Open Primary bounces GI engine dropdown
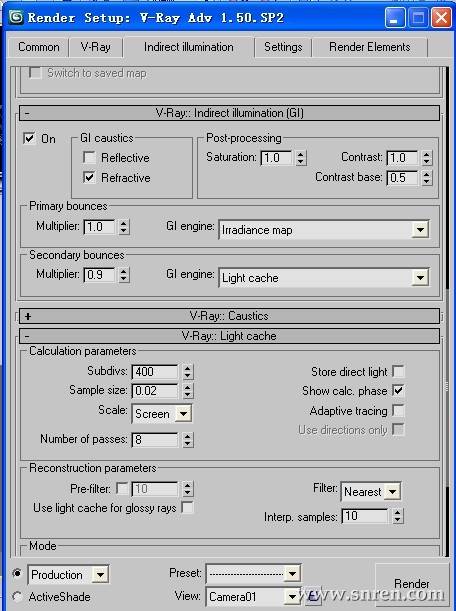The image size is (456, 611). tap(324, 230)
